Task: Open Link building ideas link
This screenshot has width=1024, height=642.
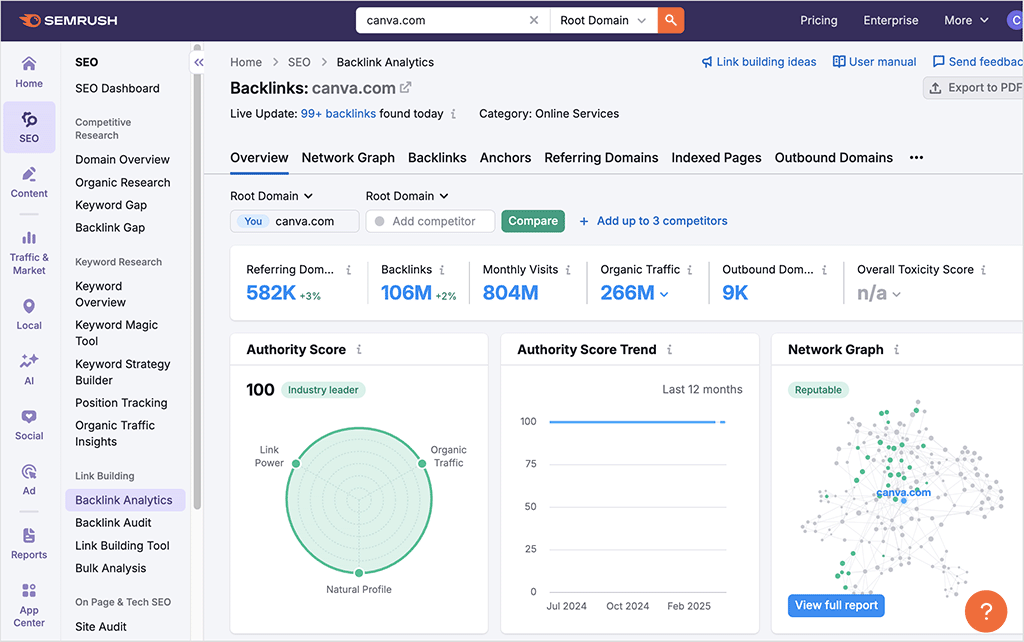Action: click(759, 61)
